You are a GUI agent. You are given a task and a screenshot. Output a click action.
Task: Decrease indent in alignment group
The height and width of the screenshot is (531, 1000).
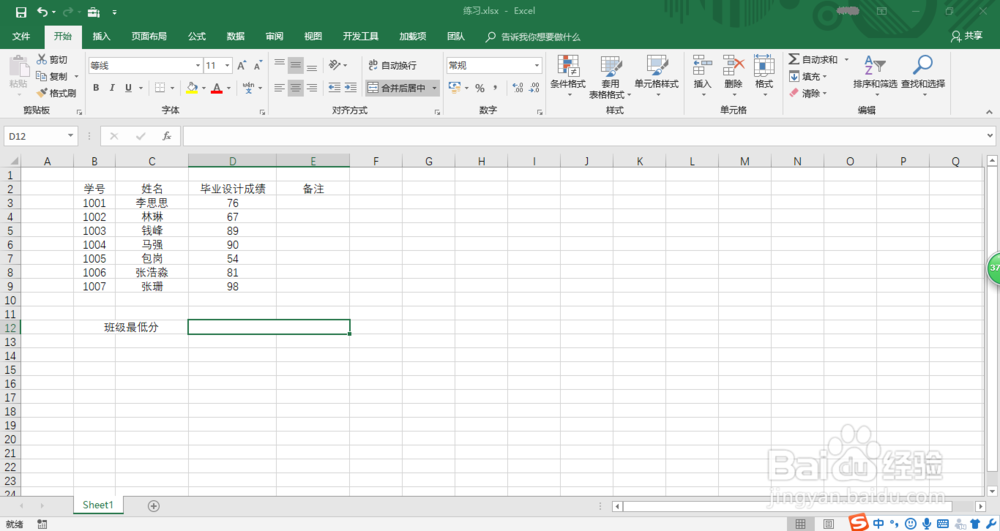pos(334,87)
